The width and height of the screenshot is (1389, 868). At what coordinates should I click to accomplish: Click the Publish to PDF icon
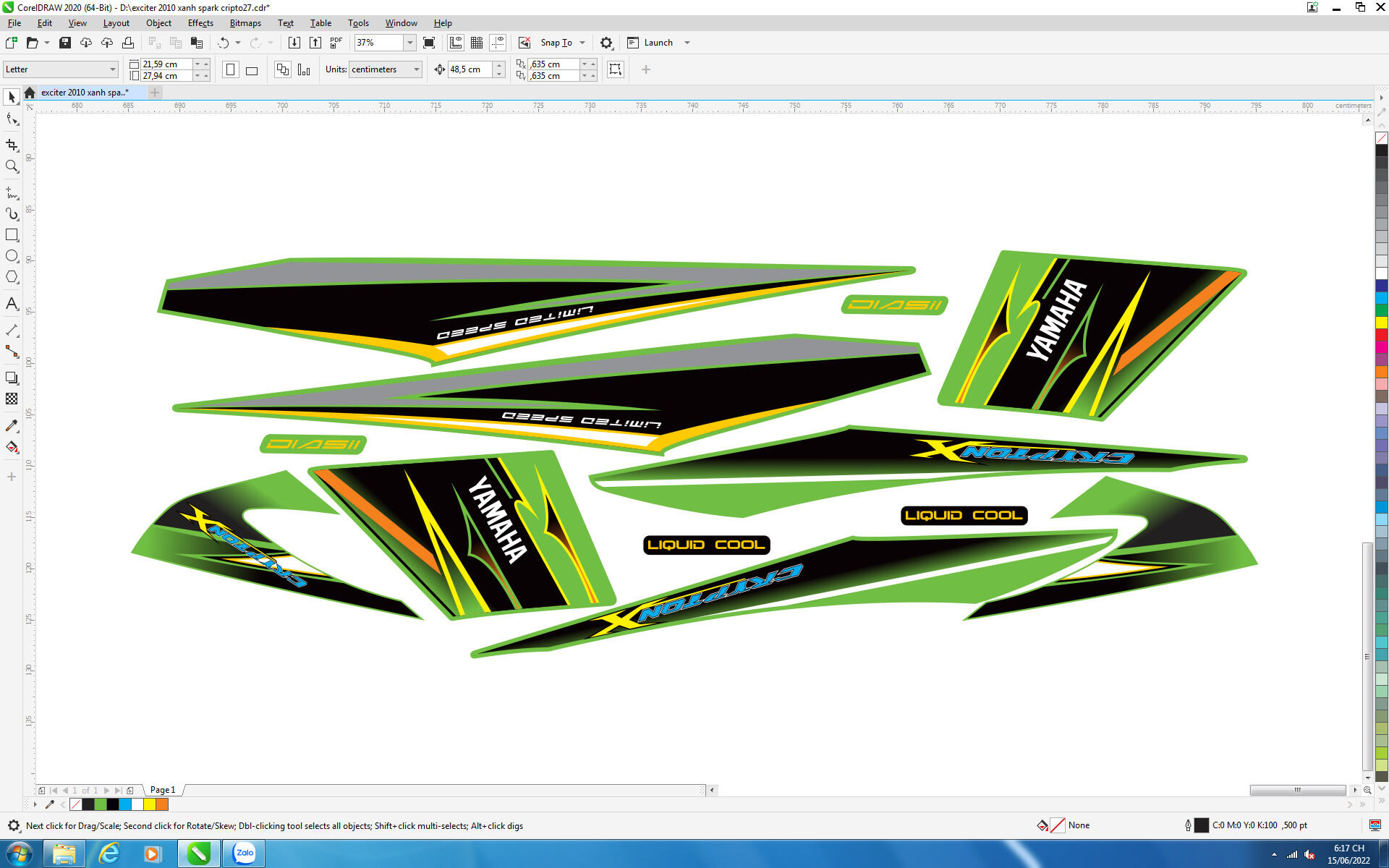click(336, 43)
